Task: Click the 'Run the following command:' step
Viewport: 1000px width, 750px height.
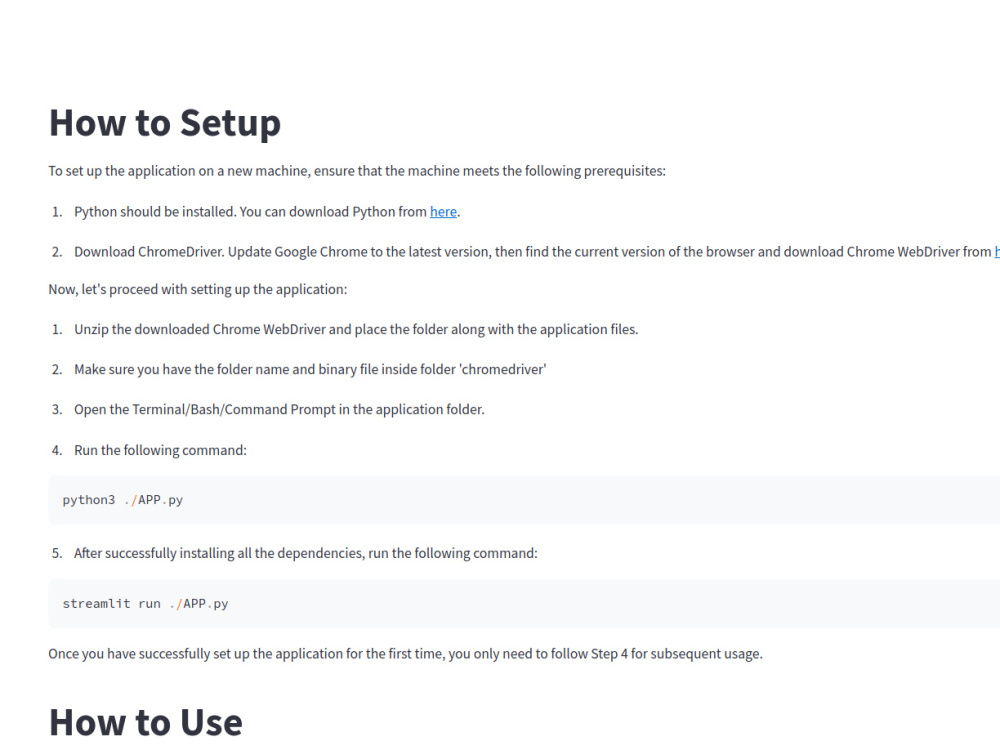Action: click(160, 450)
